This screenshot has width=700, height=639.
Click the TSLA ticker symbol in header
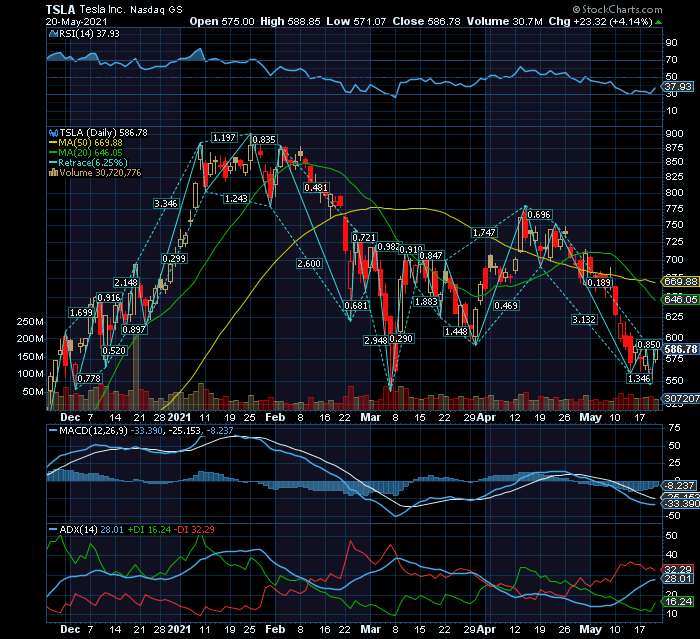point(61,9)
